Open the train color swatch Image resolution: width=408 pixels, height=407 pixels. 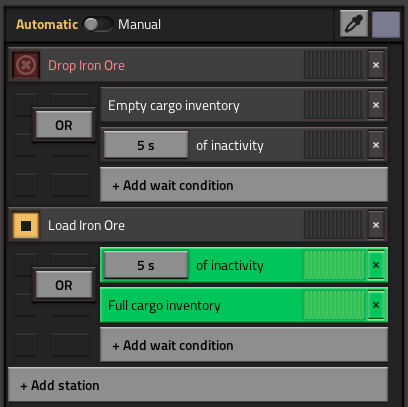point(386,24)
